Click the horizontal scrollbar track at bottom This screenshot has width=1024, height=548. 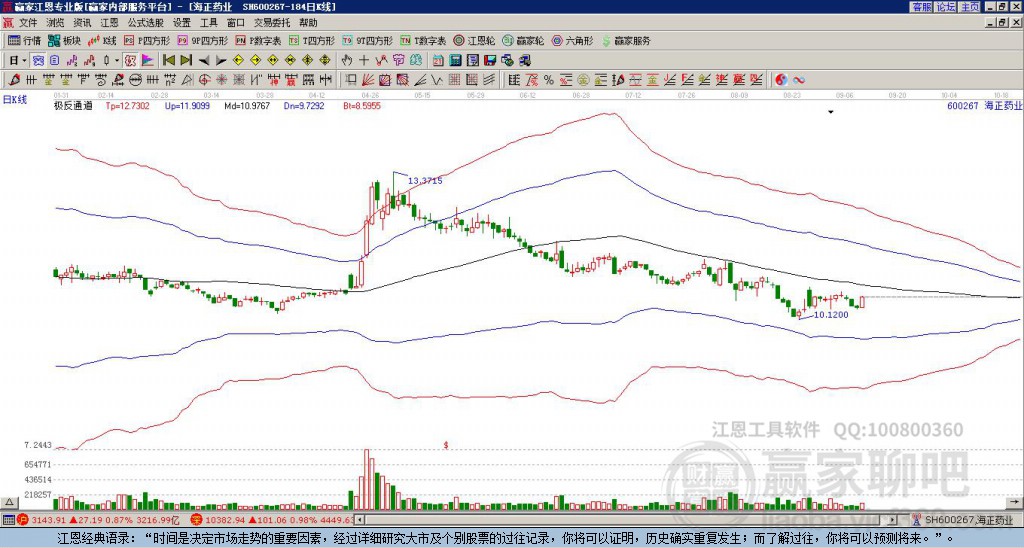(627, 520)
